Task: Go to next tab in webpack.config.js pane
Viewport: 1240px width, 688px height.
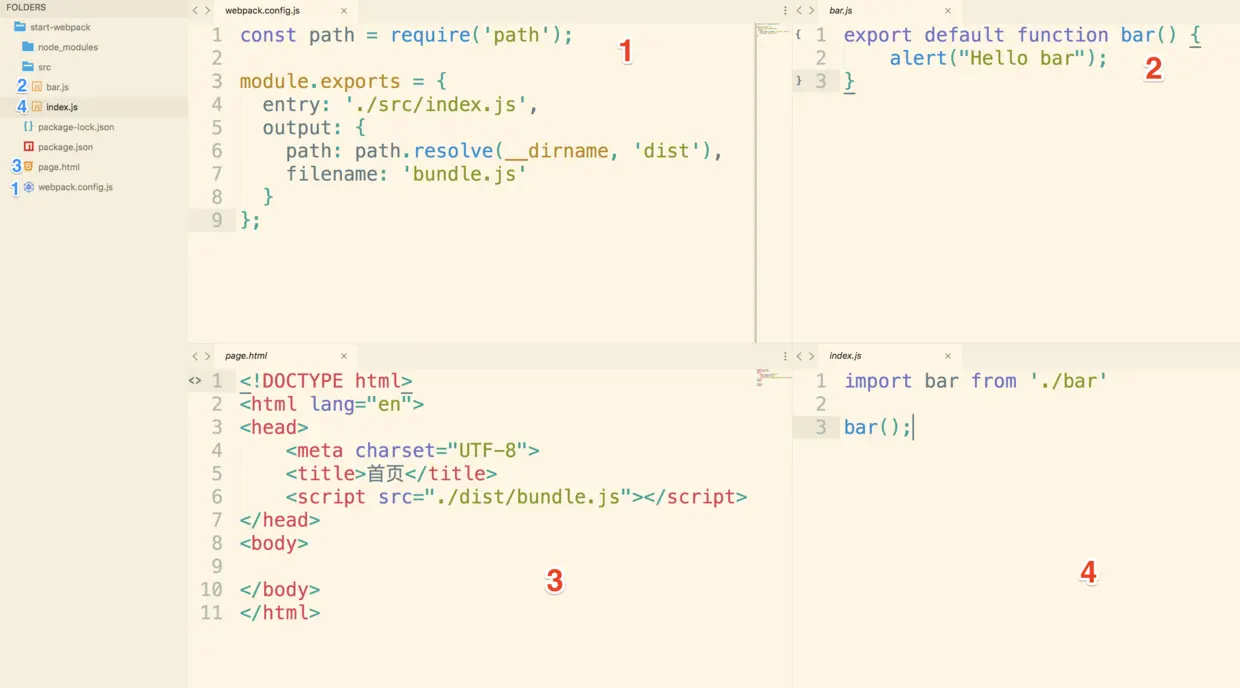Action: click(207, 10)
